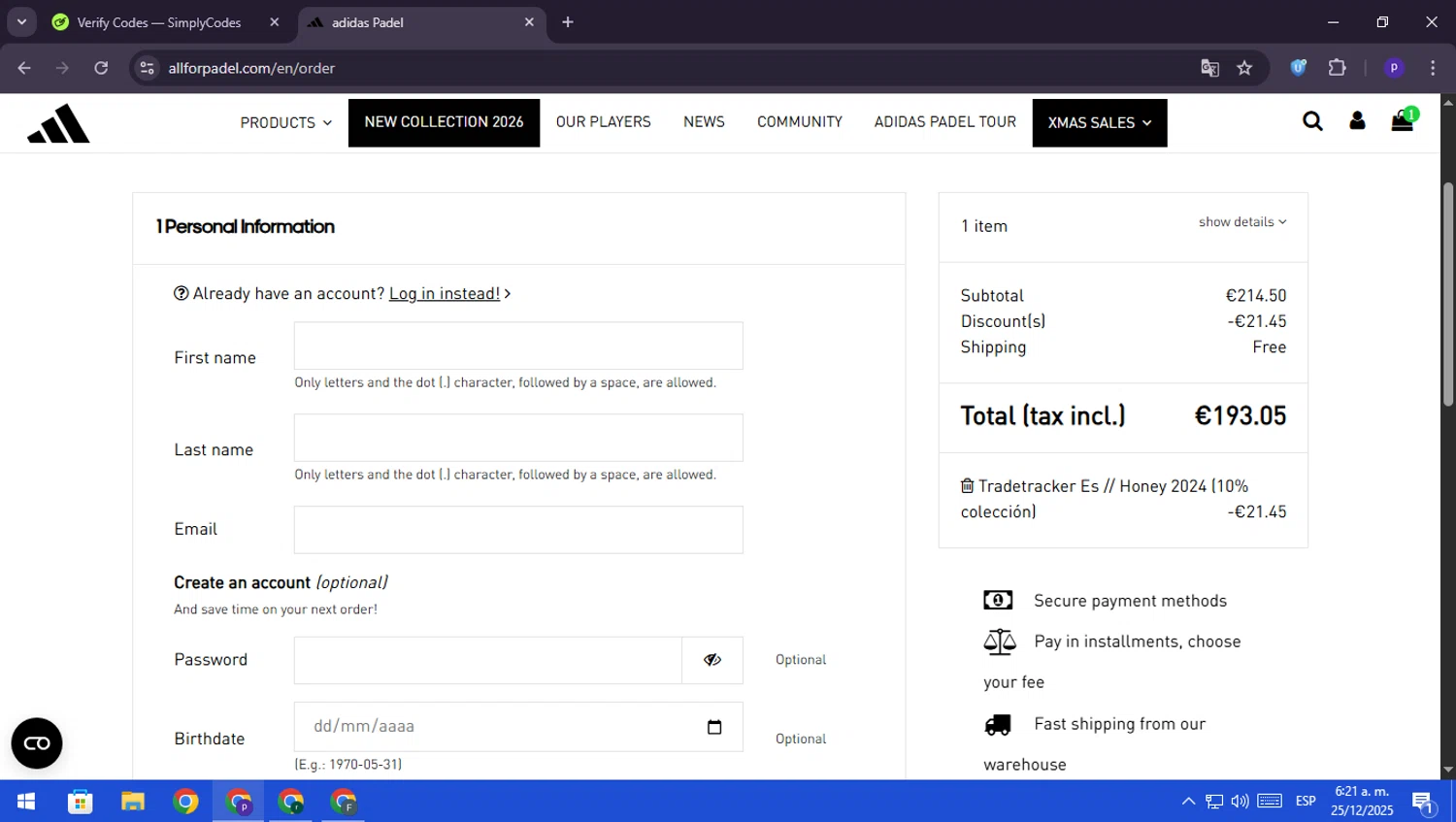The width and height of the screenshot is (1456, 822).
Task: Click the address bar URL
Action: (251, 68)
